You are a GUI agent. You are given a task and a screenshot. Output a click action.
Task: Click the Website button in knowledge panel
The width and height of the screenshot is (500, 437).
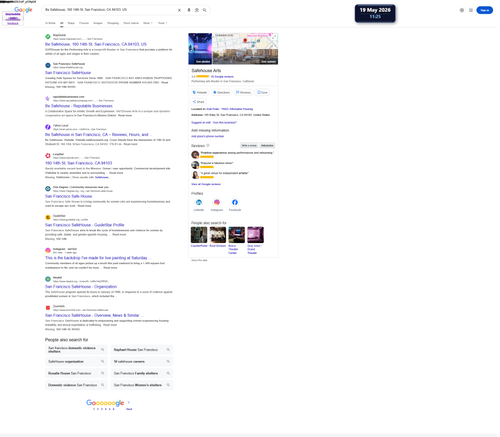[x=200, y=92]
